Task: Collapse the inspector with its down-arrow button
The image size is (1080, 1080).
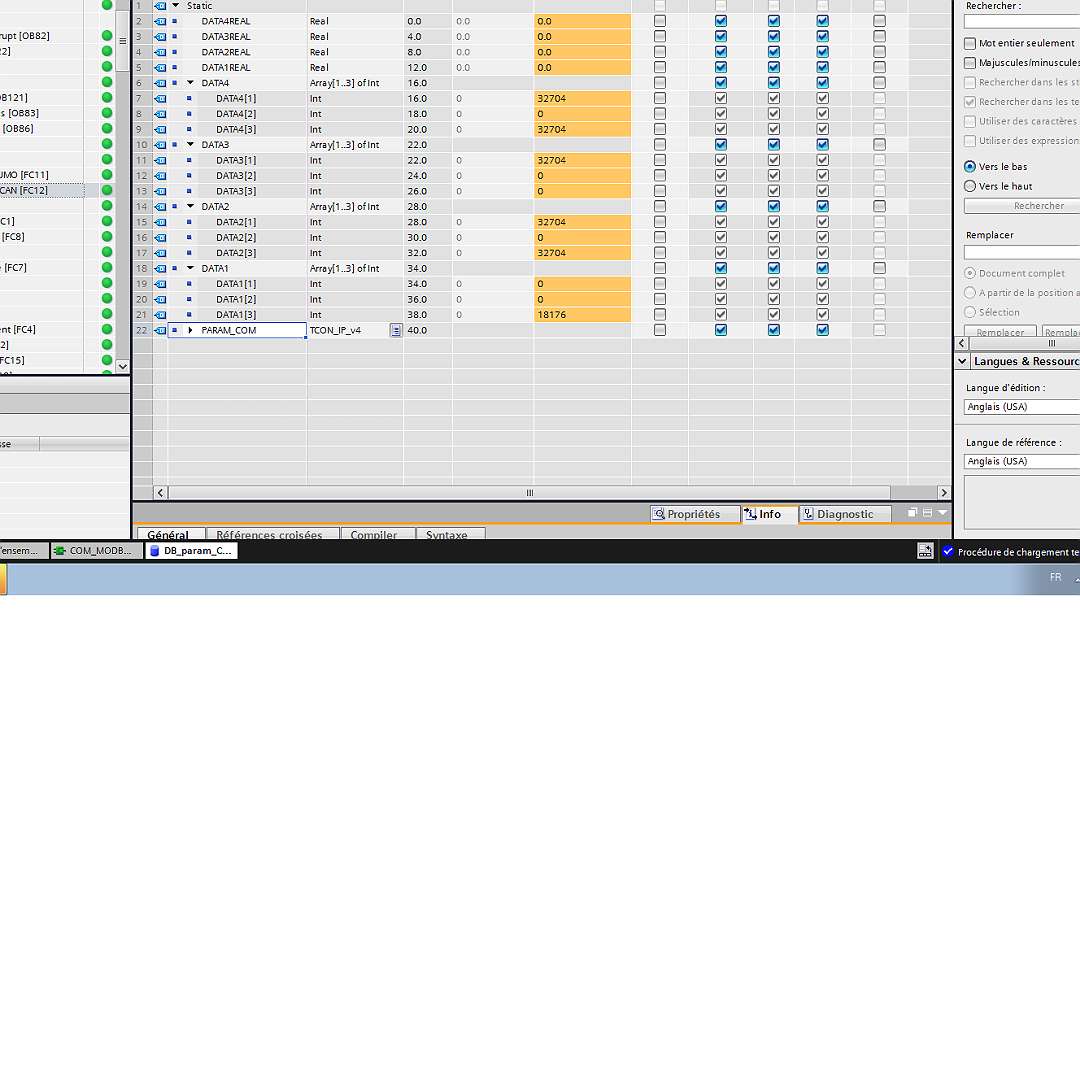Action: tap(942, 513)
